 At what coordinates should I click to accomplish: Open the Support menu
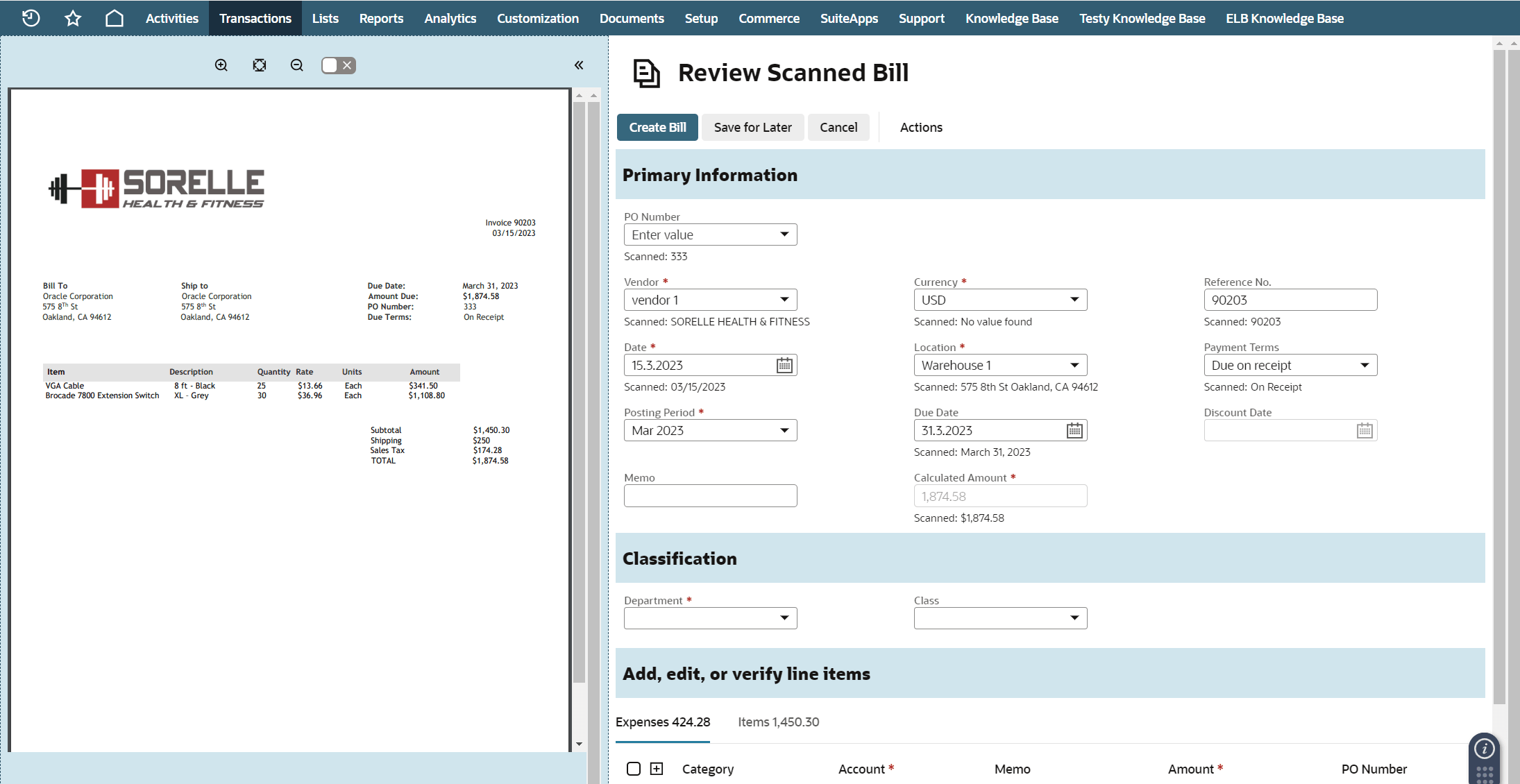[x=922, y=18]
